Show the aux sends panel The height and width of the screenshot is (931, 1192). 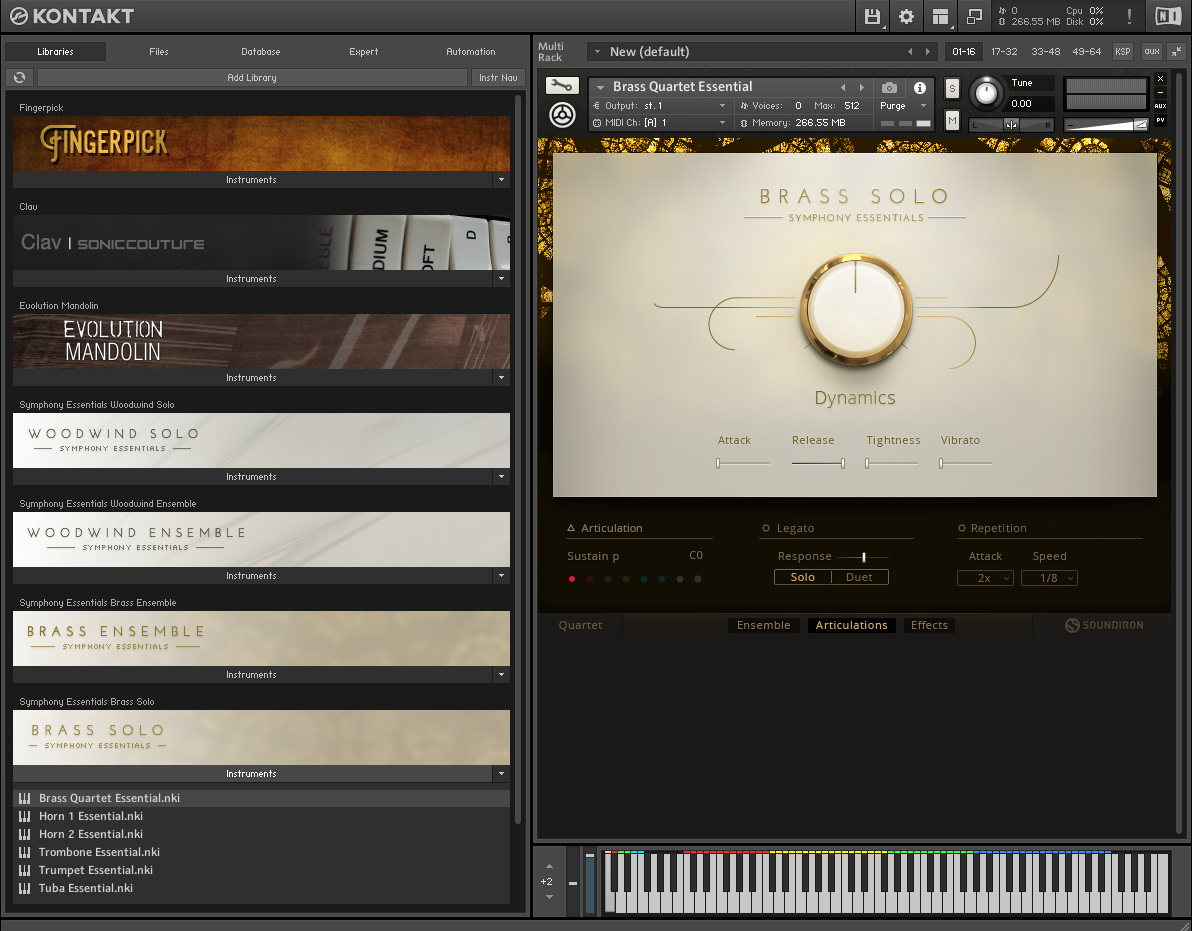pyautogui.click(x=1152, y=52)
